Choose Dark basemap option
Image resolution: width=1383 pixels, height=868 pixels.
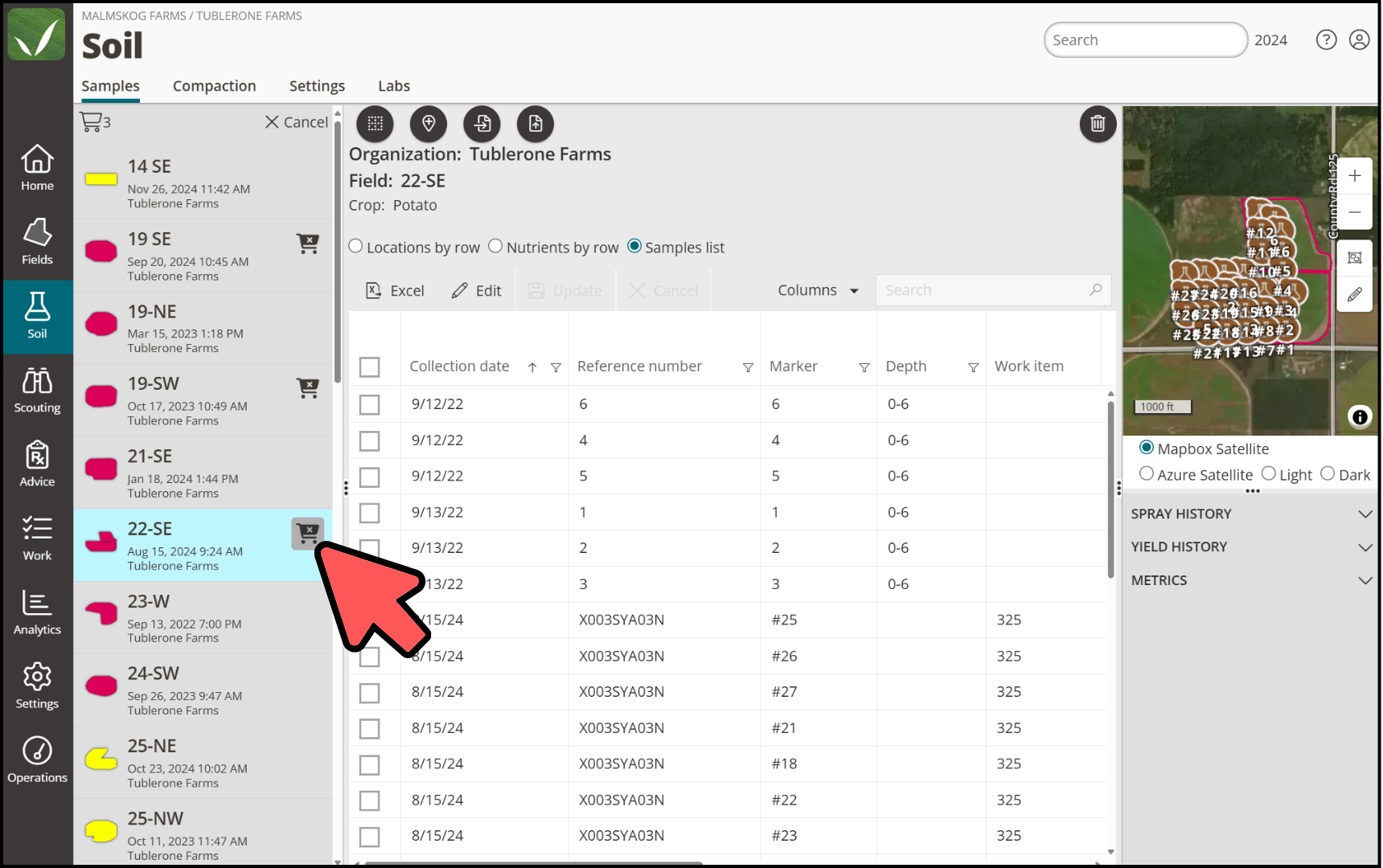tap(1328, 473)
